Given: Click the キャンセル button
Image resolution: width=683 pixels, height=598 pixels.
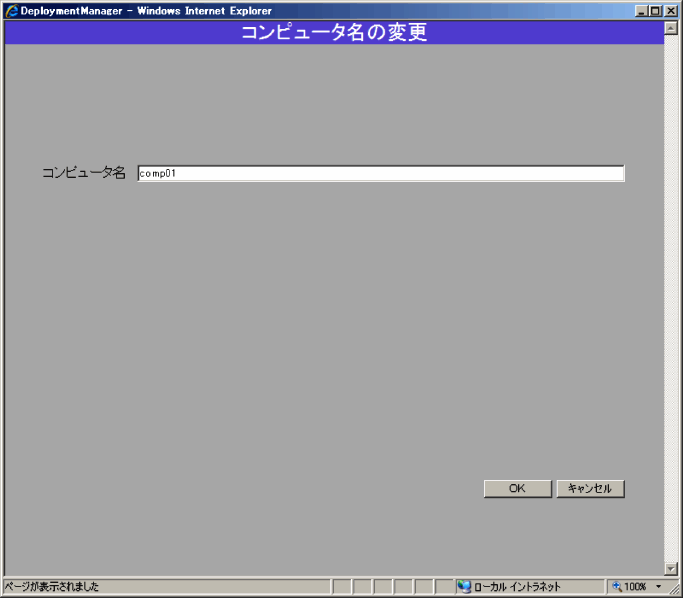Looking at the screenshot, I should tap(590, 489).
